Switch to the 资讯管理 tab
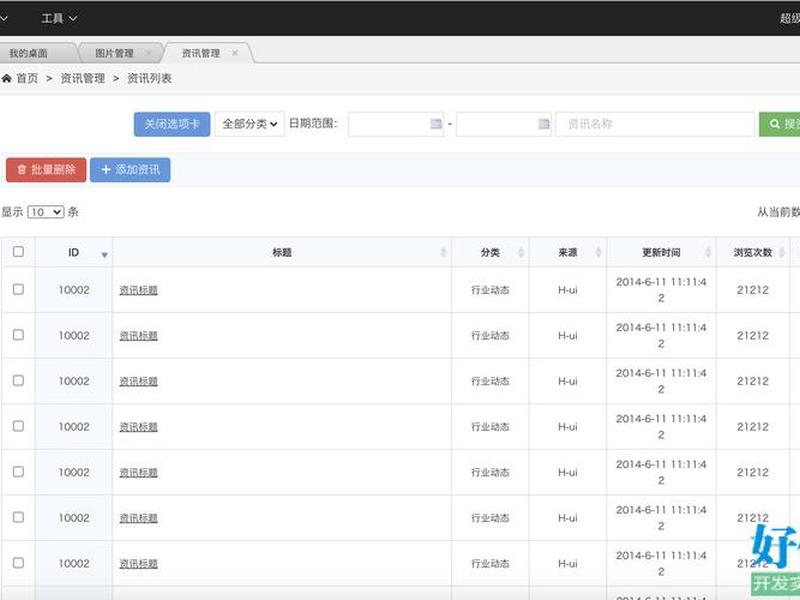 pyautogui.click(x=201, y=53)
